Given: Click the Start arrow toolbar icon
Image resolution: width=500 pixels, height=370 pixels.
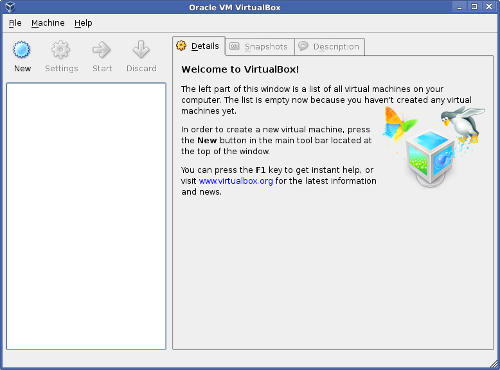Looking at the screenshot, I should pos(101,50).
